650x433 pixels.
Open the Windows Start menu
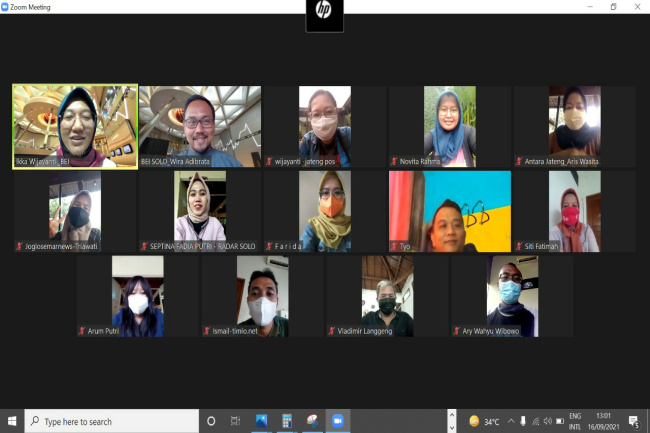(12, 421)
